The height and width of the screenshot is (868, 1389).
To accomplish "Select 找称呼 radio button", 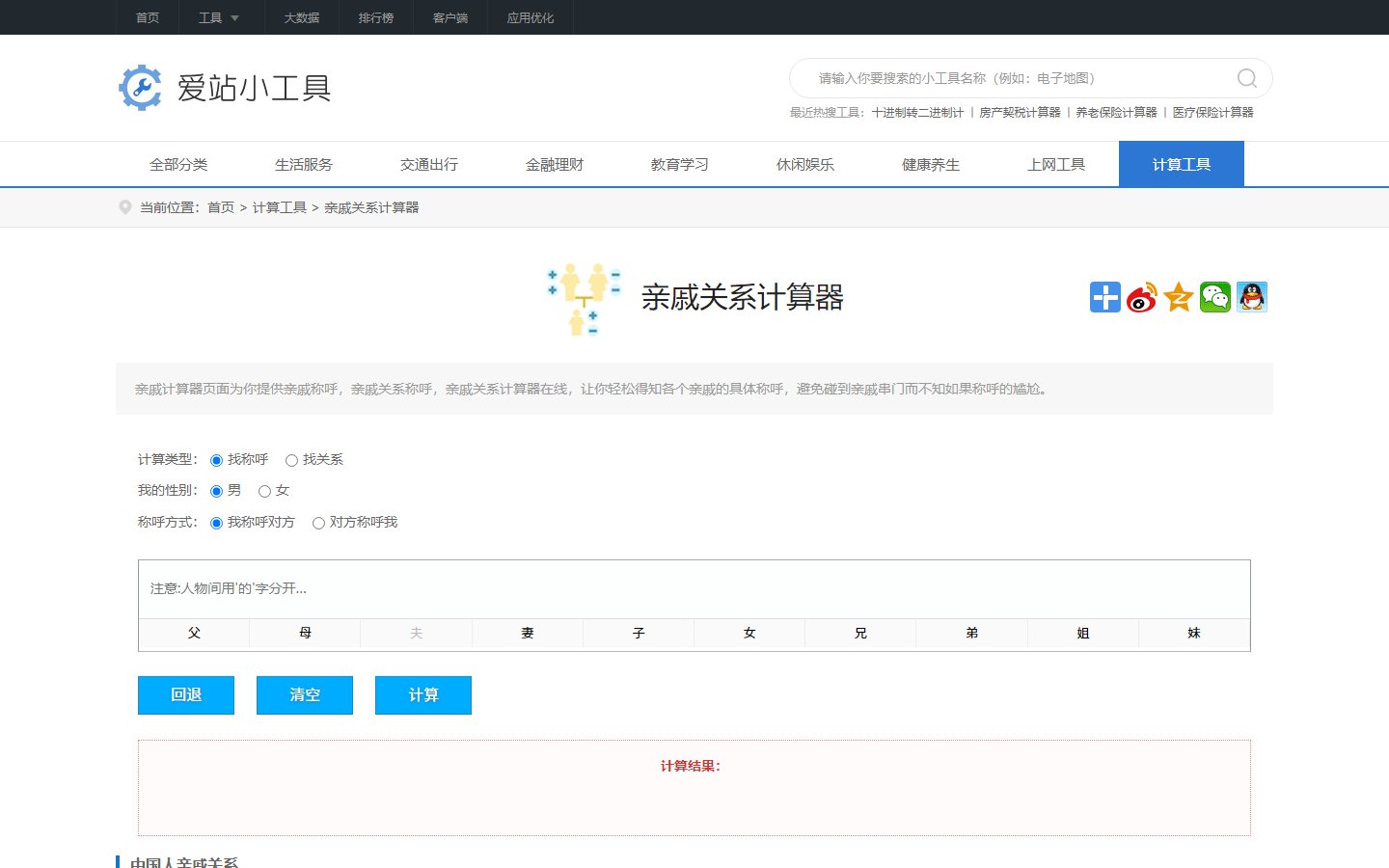I will (216, 461).
